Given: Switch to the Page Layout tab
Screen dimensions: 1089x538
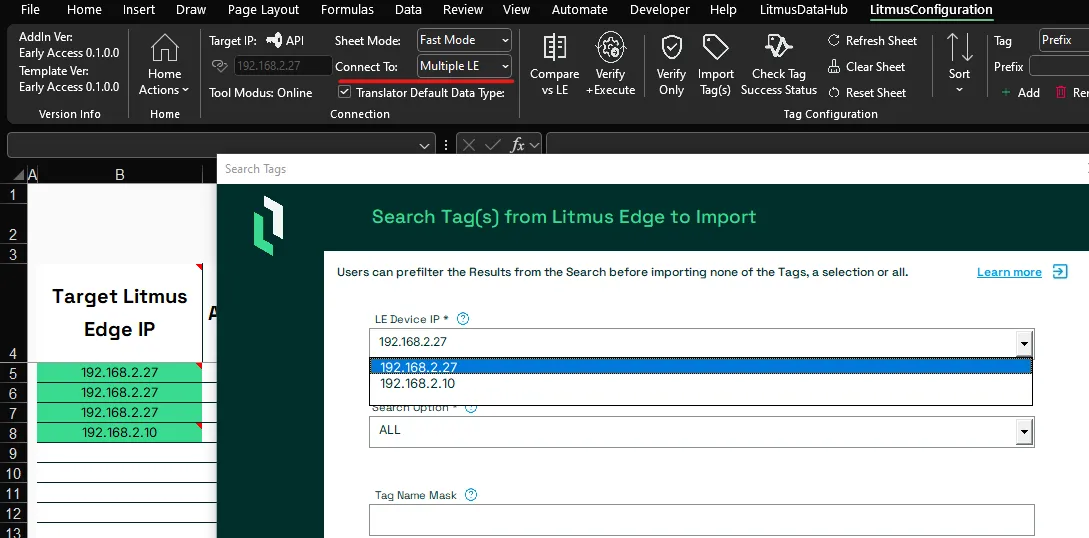Looking at the screenshot, I should click(x=263, y=10).
